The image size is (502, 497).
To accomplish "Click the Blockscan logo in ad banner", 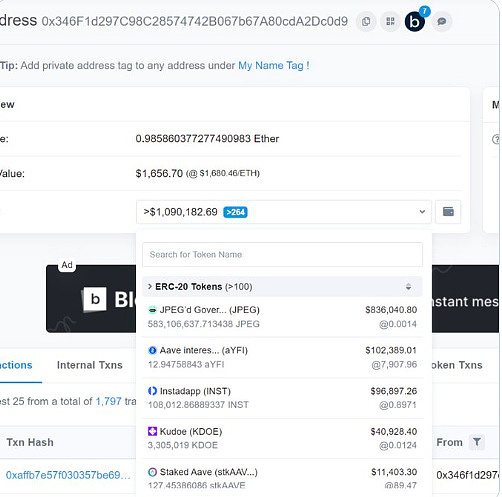I will point(95,299).
